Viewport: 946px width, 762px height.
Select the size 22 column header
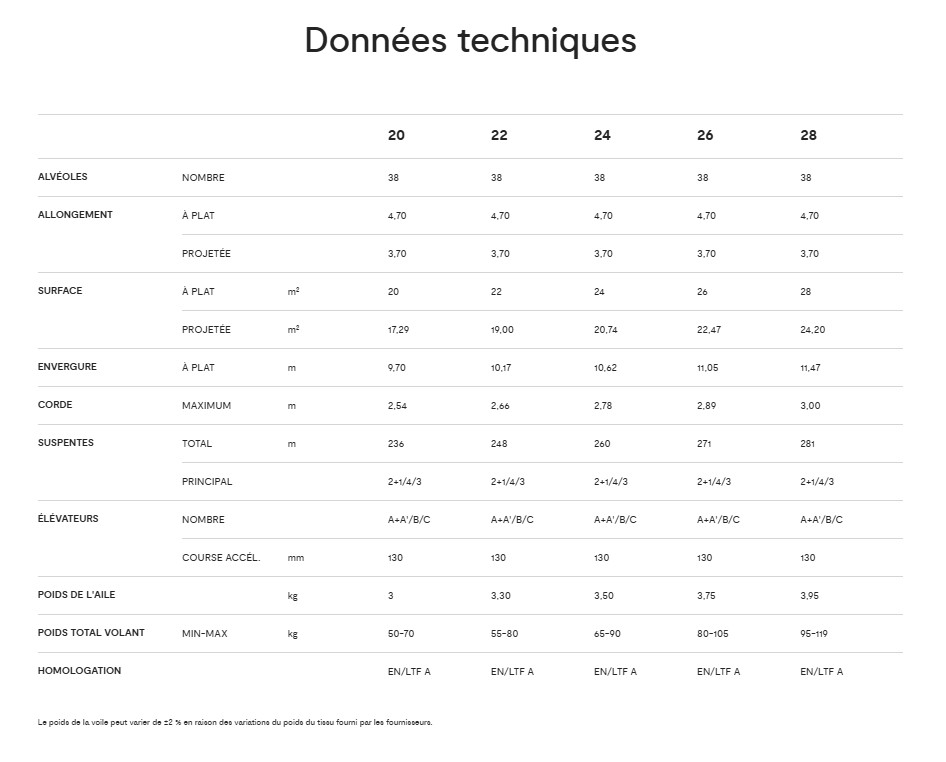(499, 135)
